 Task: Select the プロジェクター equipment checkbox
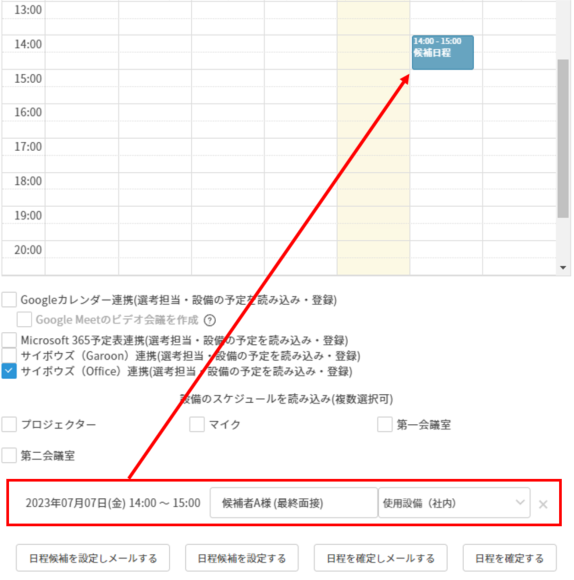[9, 424]
